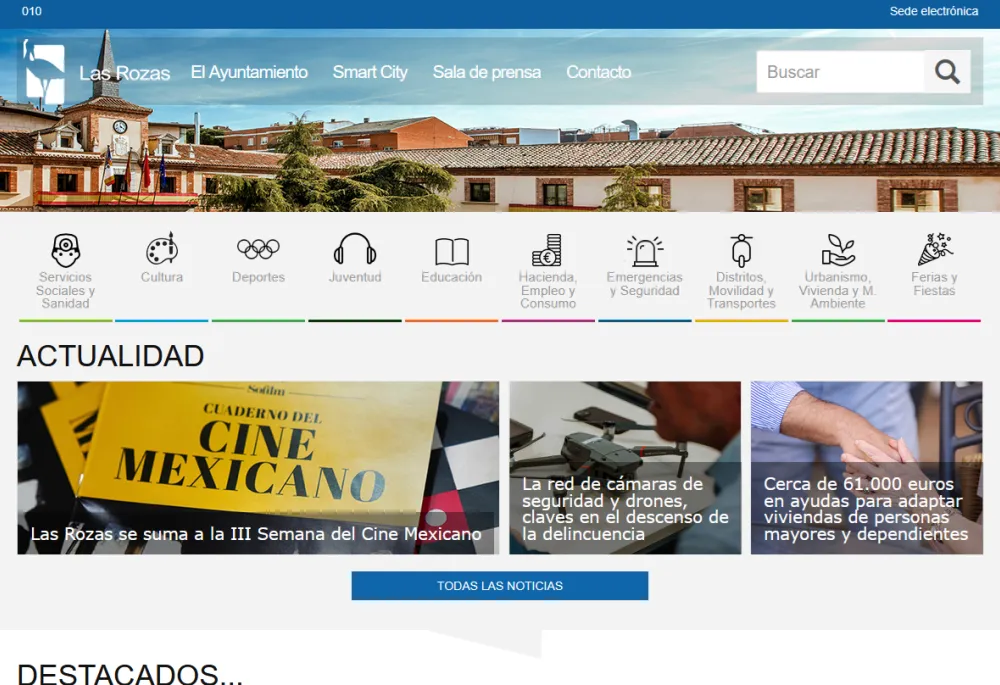Click the Ferias y Fiestas label
This screenshot has width=1000, height=685.
coord(934,284)
